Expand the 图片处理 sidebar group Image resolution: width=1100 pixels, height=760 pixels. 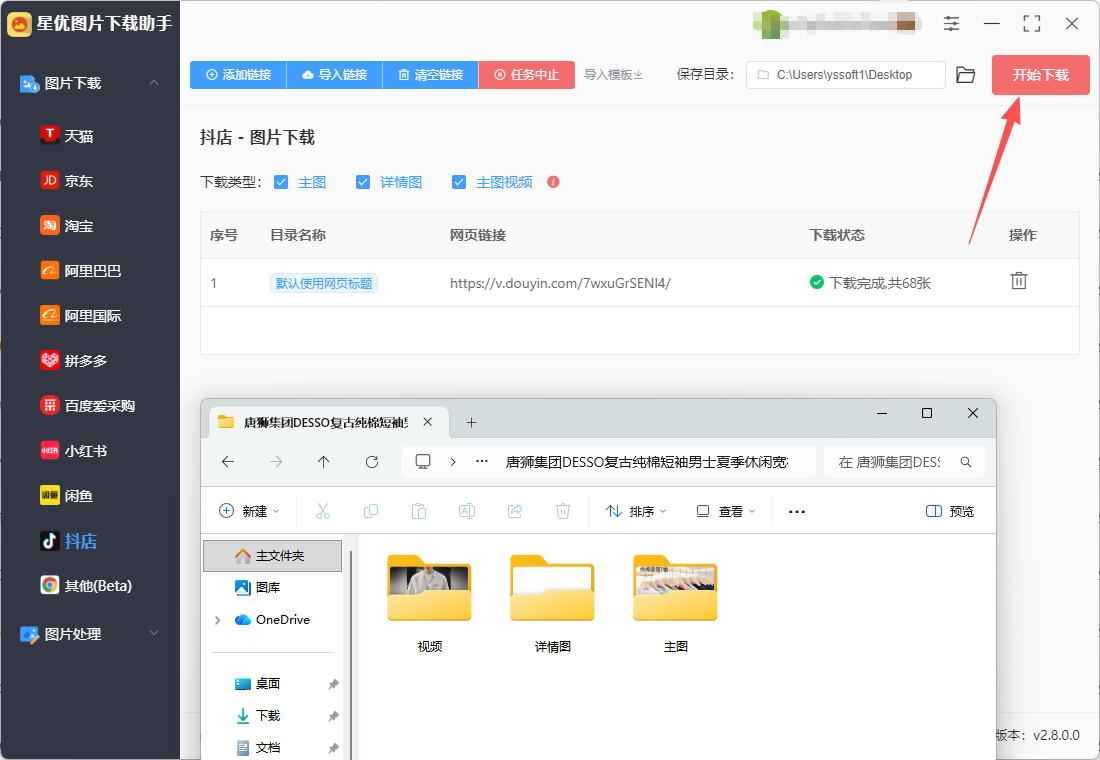click(x=154, y=633)
